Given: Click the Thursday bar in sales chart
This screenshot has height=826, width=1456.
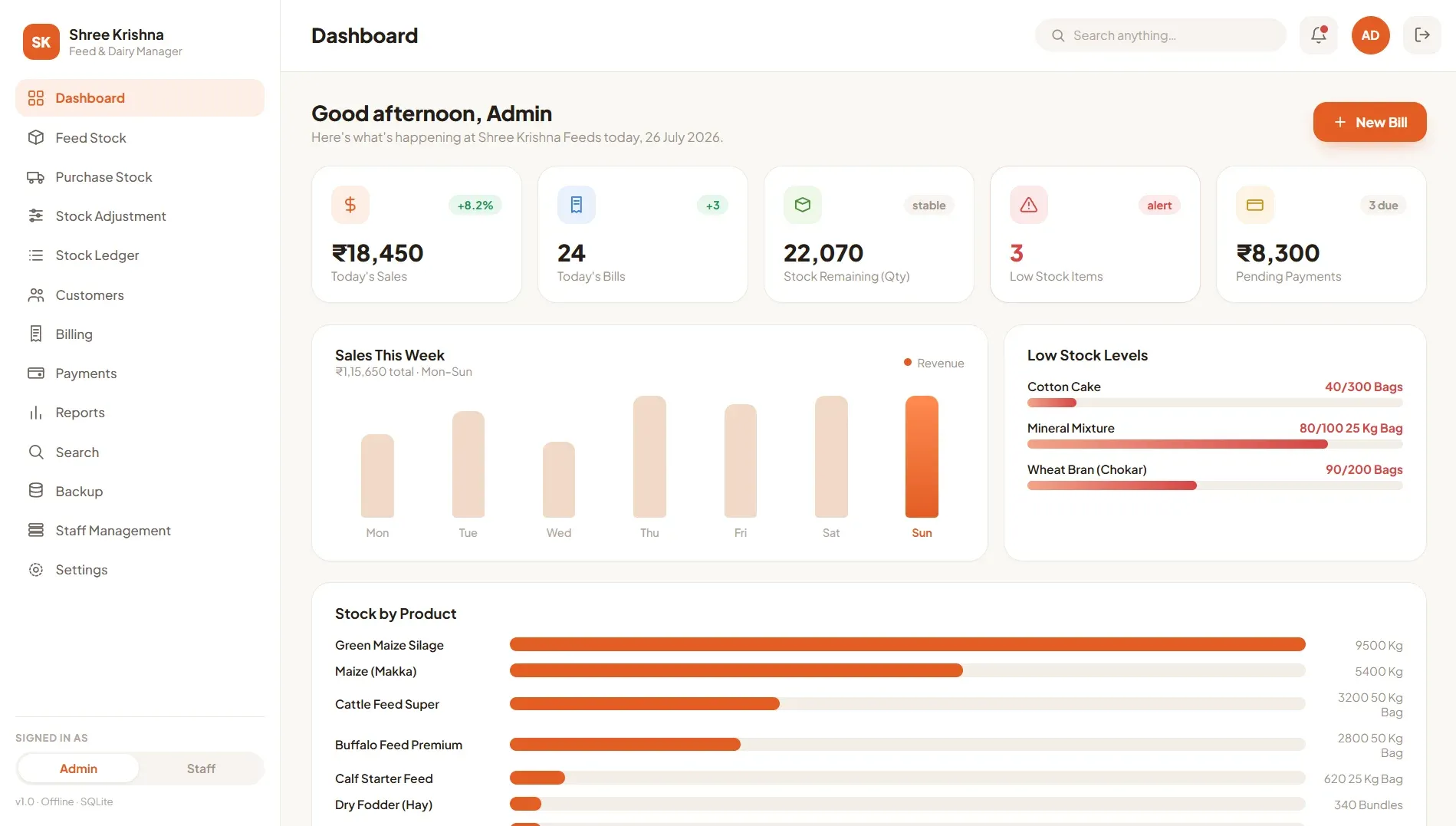Looking at the screenshot, I should tap(649, 456).
